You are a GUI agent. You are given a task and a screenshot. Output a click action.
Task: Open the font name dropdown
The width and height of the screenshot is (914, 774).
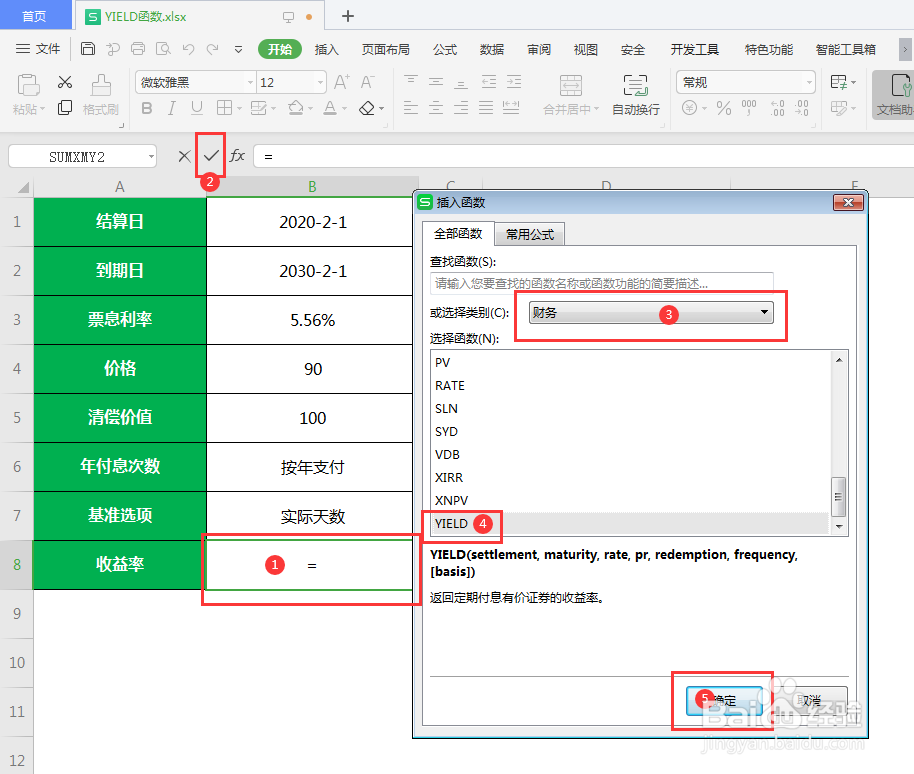(251, 83)
